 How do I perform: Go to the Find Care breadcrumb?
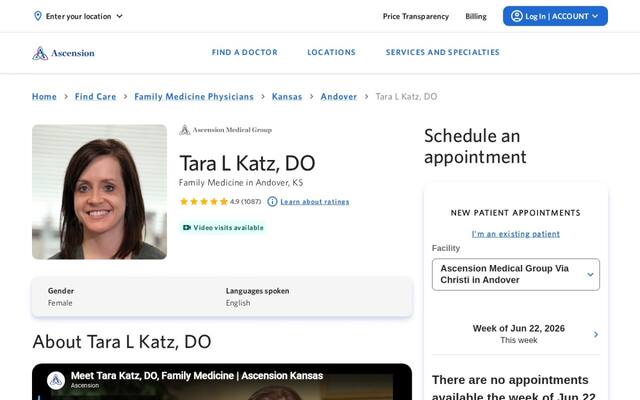(x=96, y=97)
